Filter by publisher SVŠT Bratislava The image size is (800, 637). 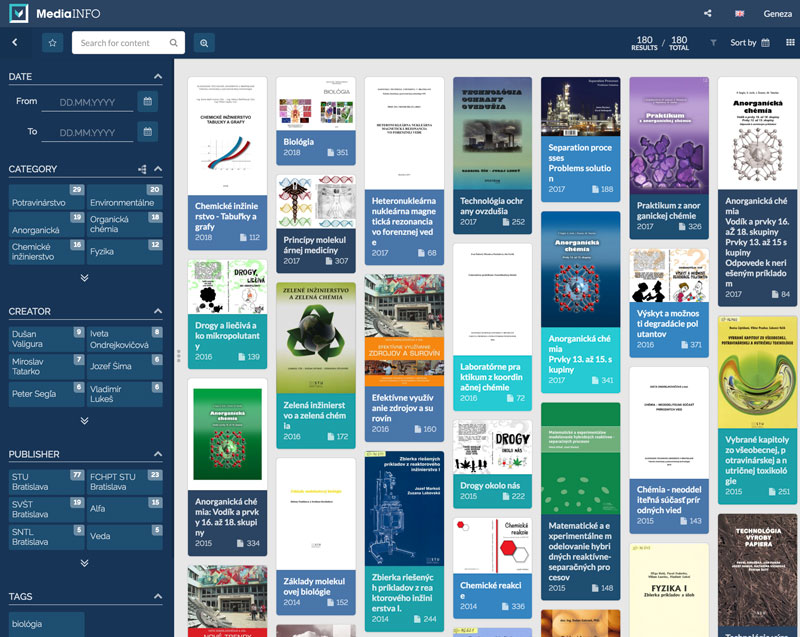pos(46,509)
